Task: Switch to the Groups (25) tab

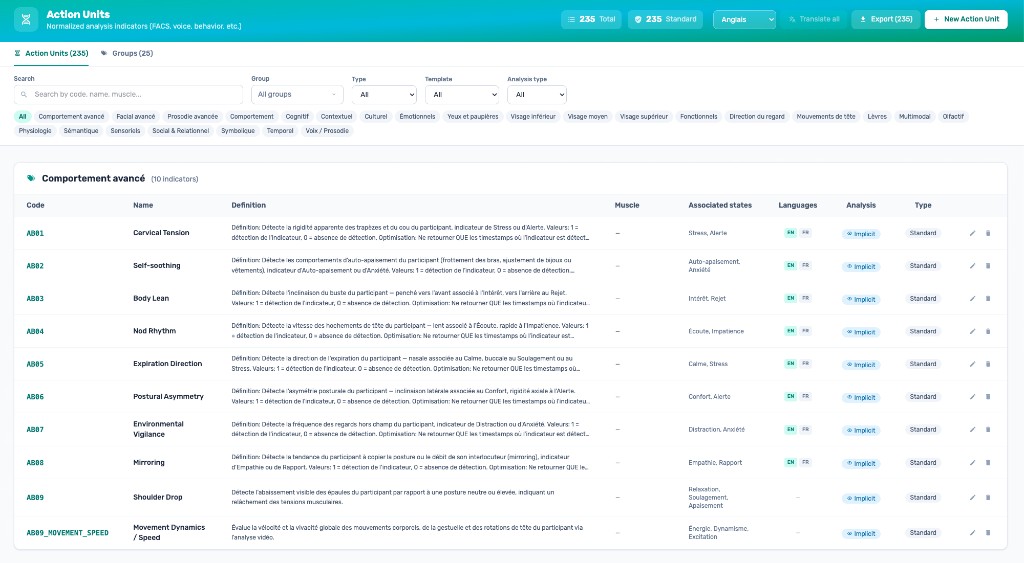Action: [x=127, y=54]
